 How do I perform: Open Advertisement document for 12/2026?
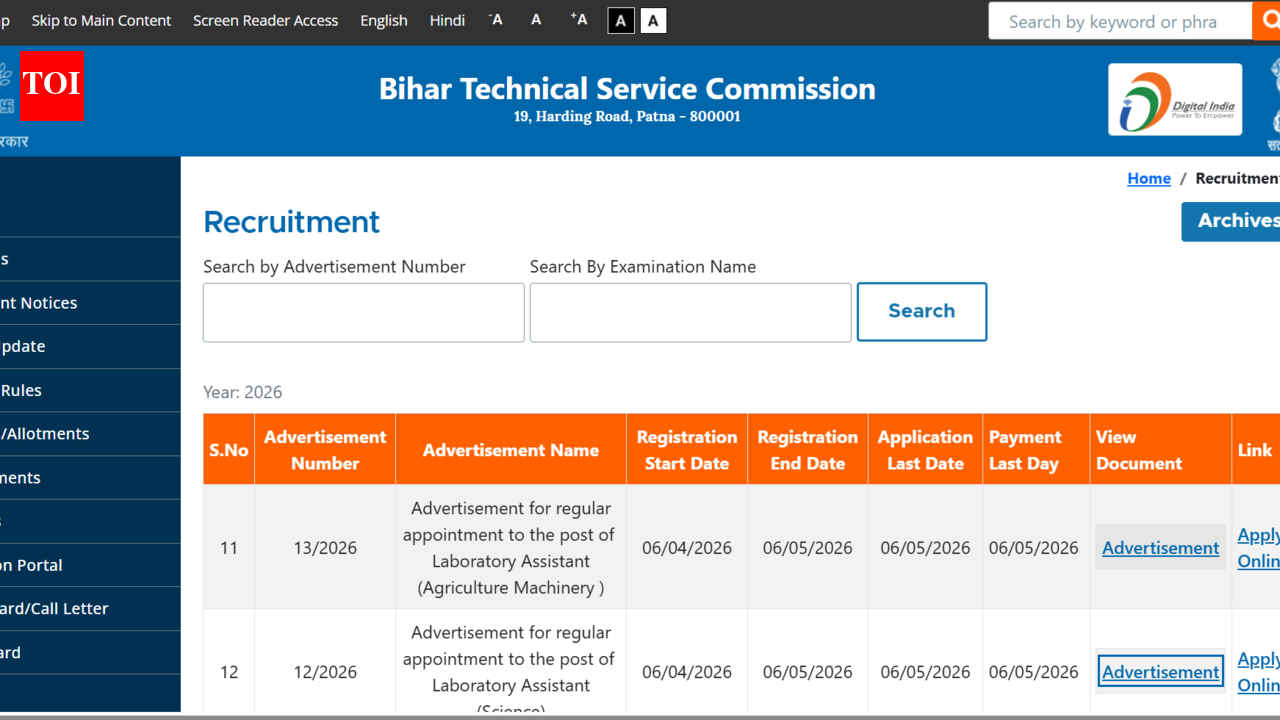[x=1161, y=672]
